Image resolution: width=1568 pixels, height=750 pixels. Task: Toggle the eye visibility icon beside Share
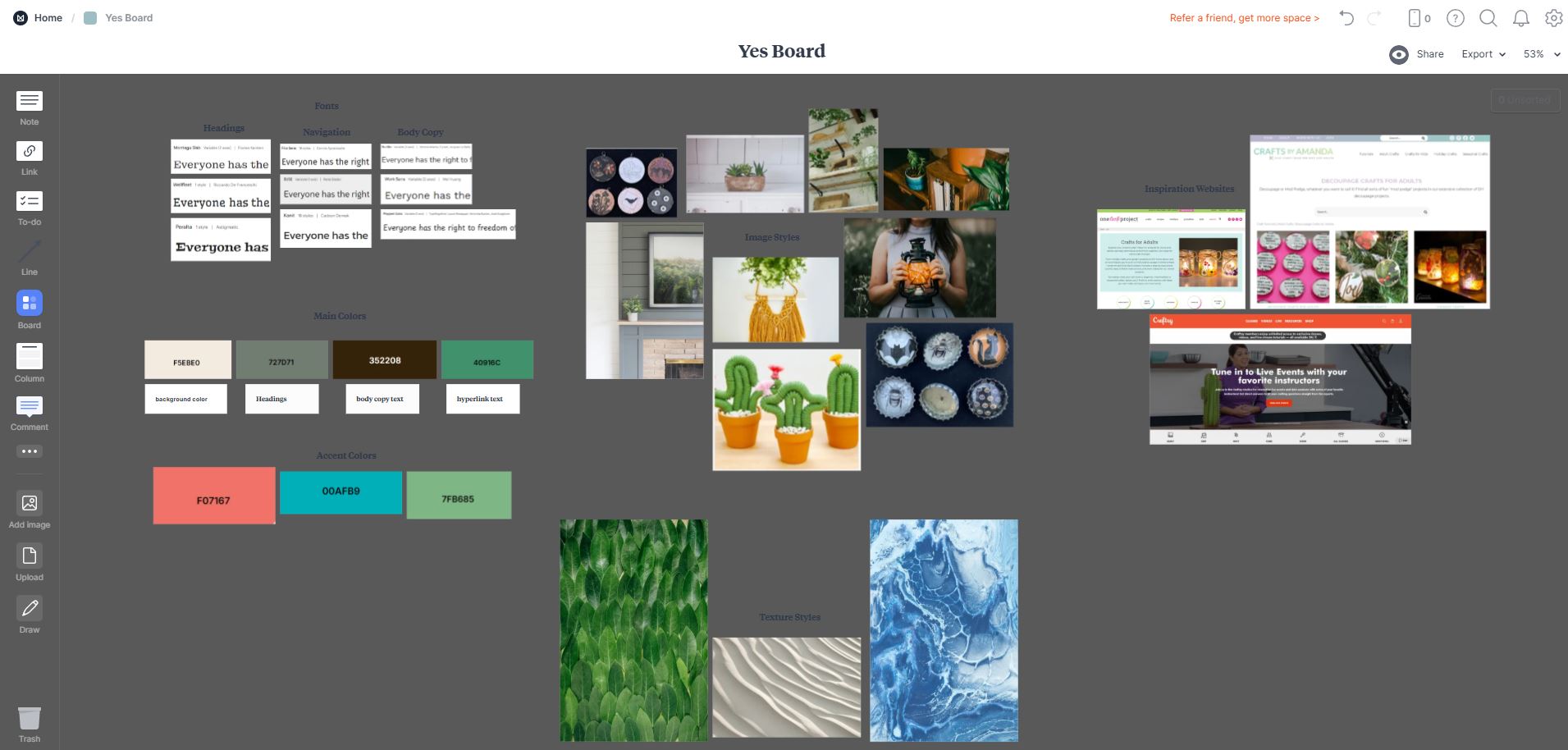[1398, 54]
